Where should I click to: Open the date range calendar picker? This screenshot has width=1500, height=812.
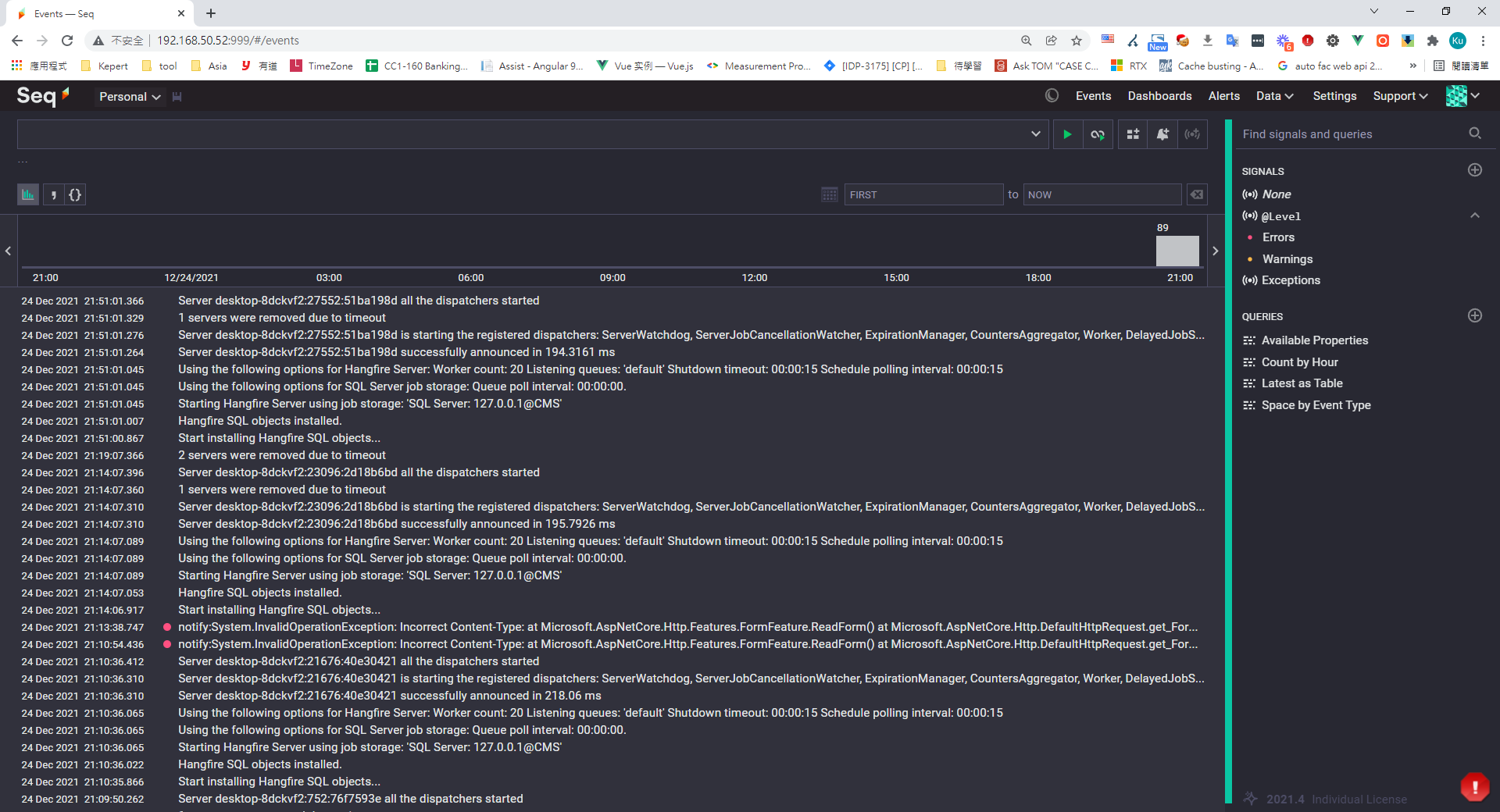pos(829,194)
